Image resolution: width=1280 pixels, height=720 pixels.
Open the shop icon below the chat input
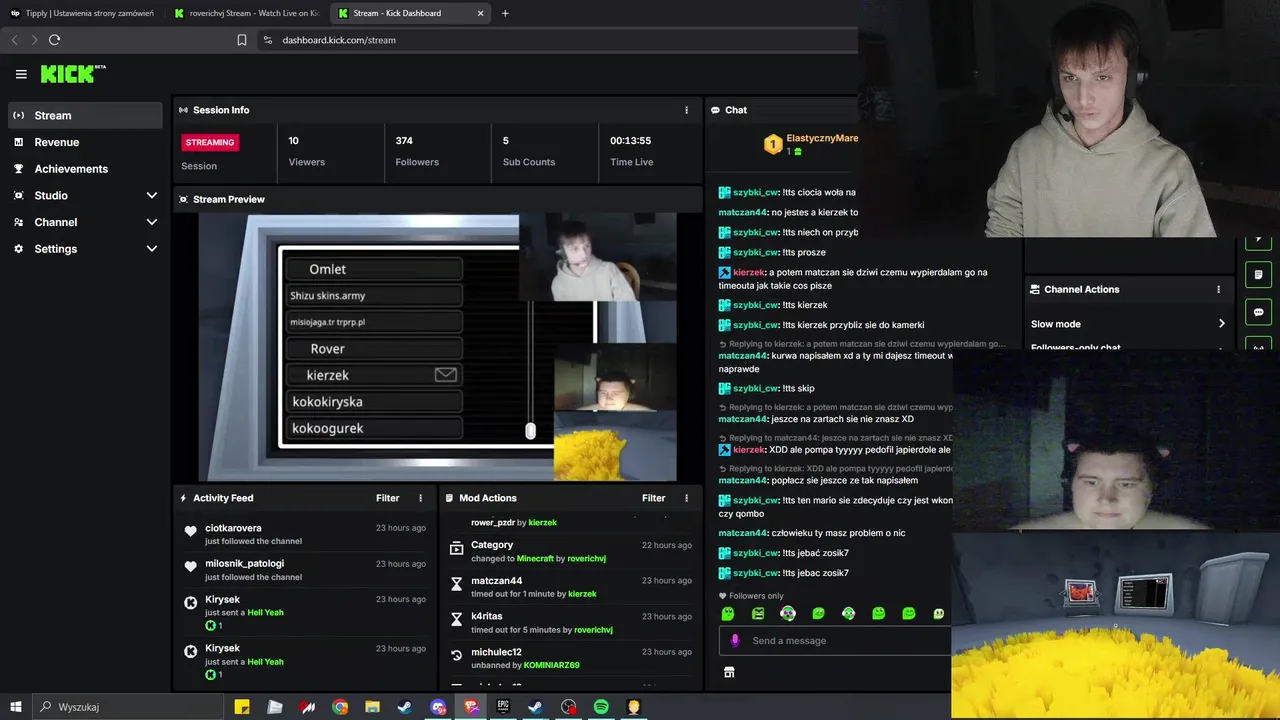click(729, 672)
